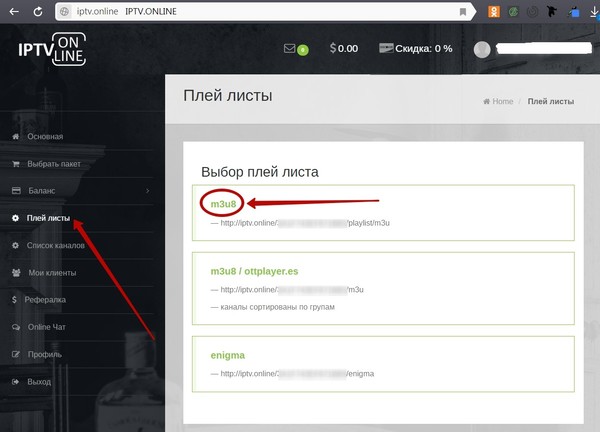Click the Home breadcrumb link

[502, 101]
